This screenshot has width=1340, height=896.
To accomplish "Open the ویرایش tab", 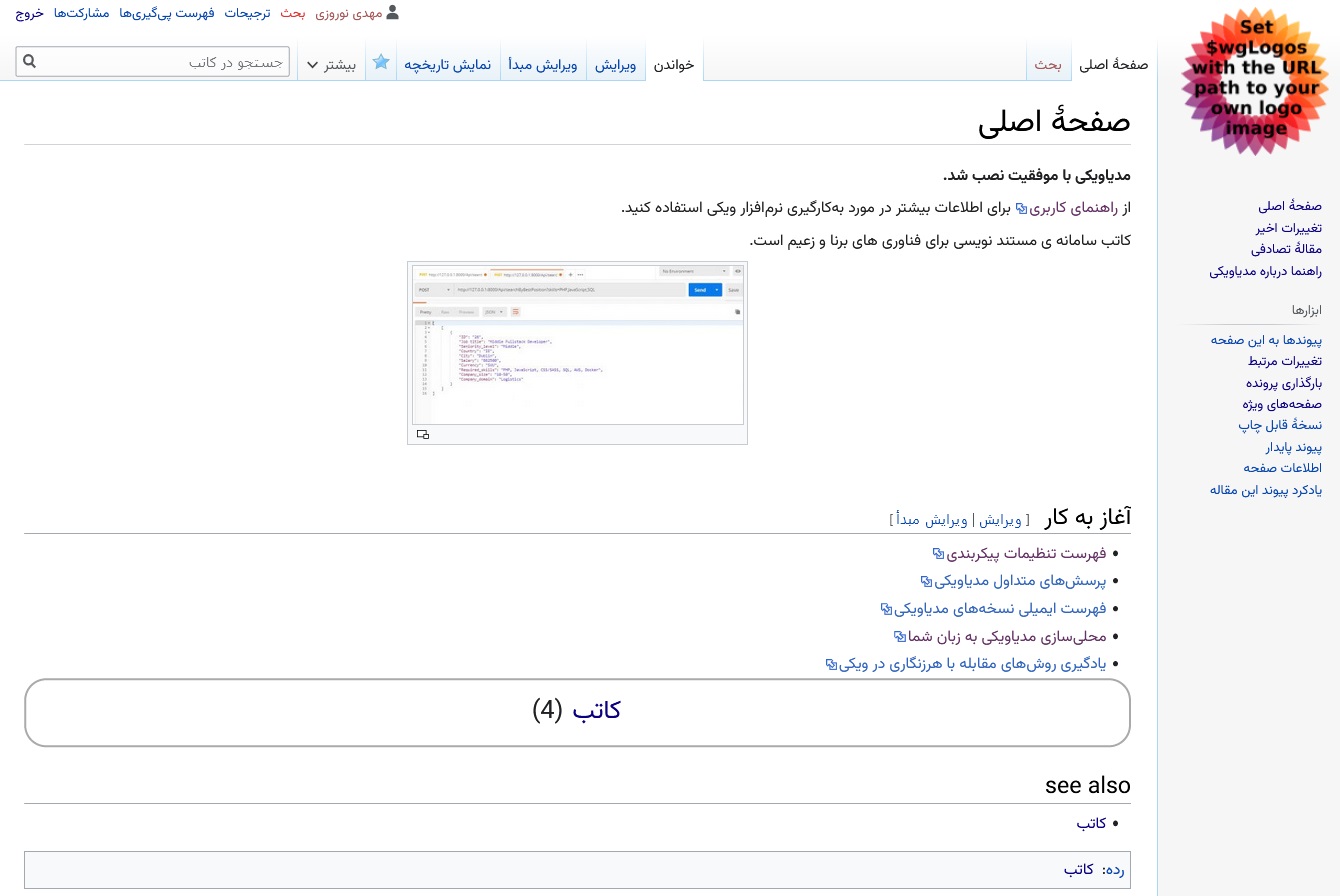I will [616, 65].
